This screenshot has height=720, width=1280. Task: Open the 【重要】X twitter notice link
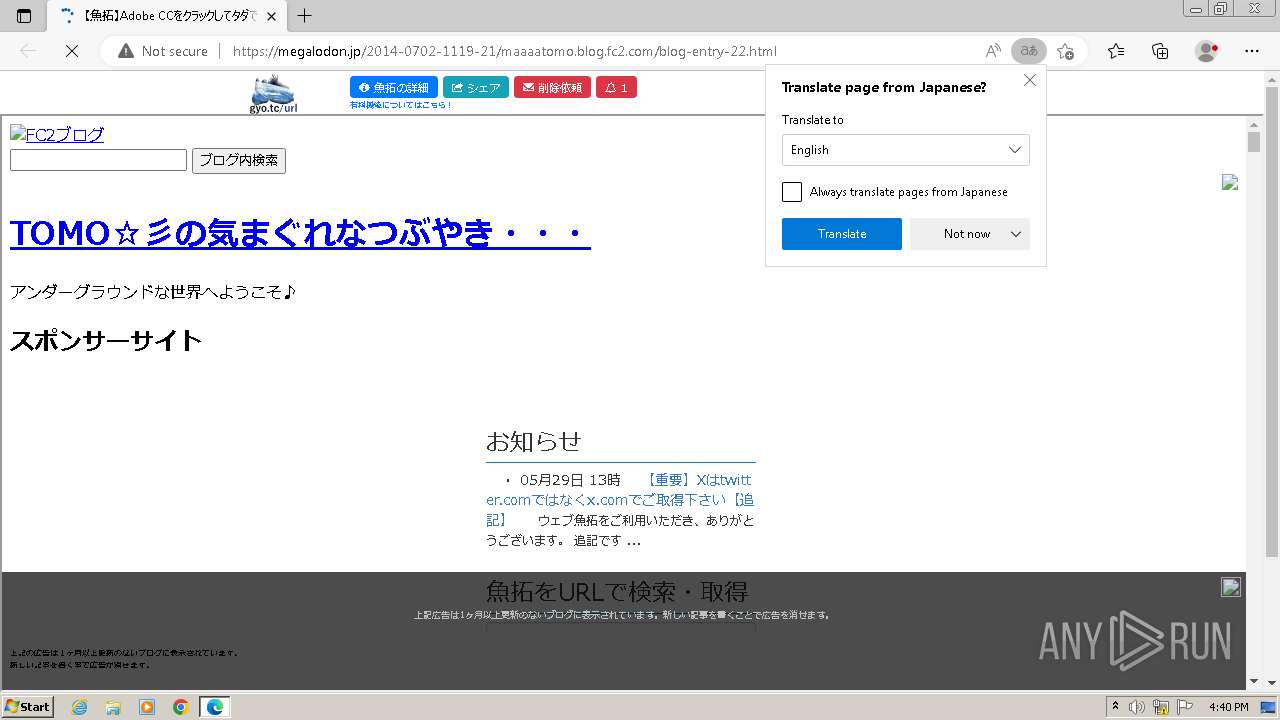click(620, 500)
